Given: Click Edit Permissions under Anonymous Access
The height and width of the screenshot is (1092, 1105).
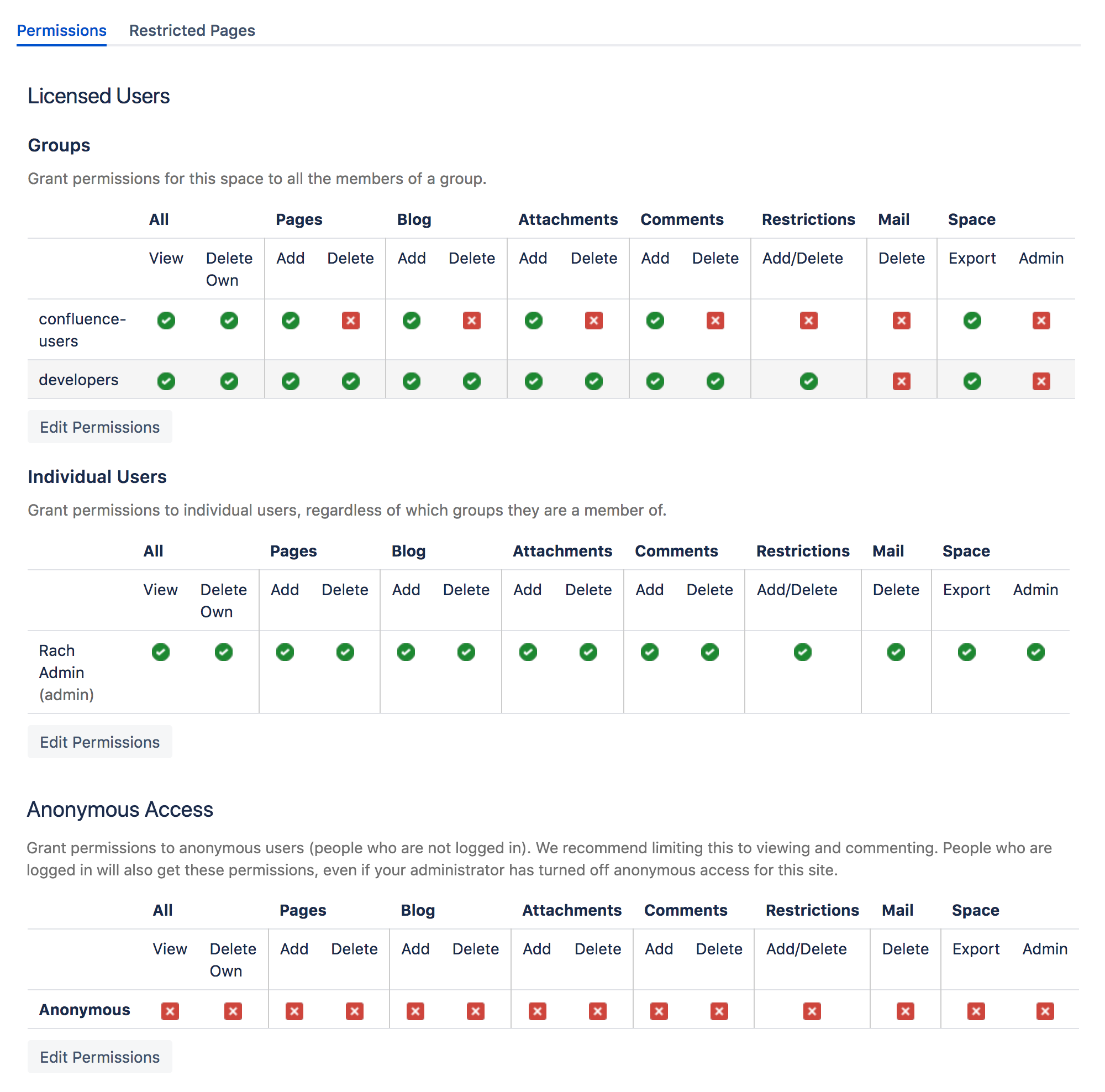Looking at the screenshot, I should tap(99, 1057).
